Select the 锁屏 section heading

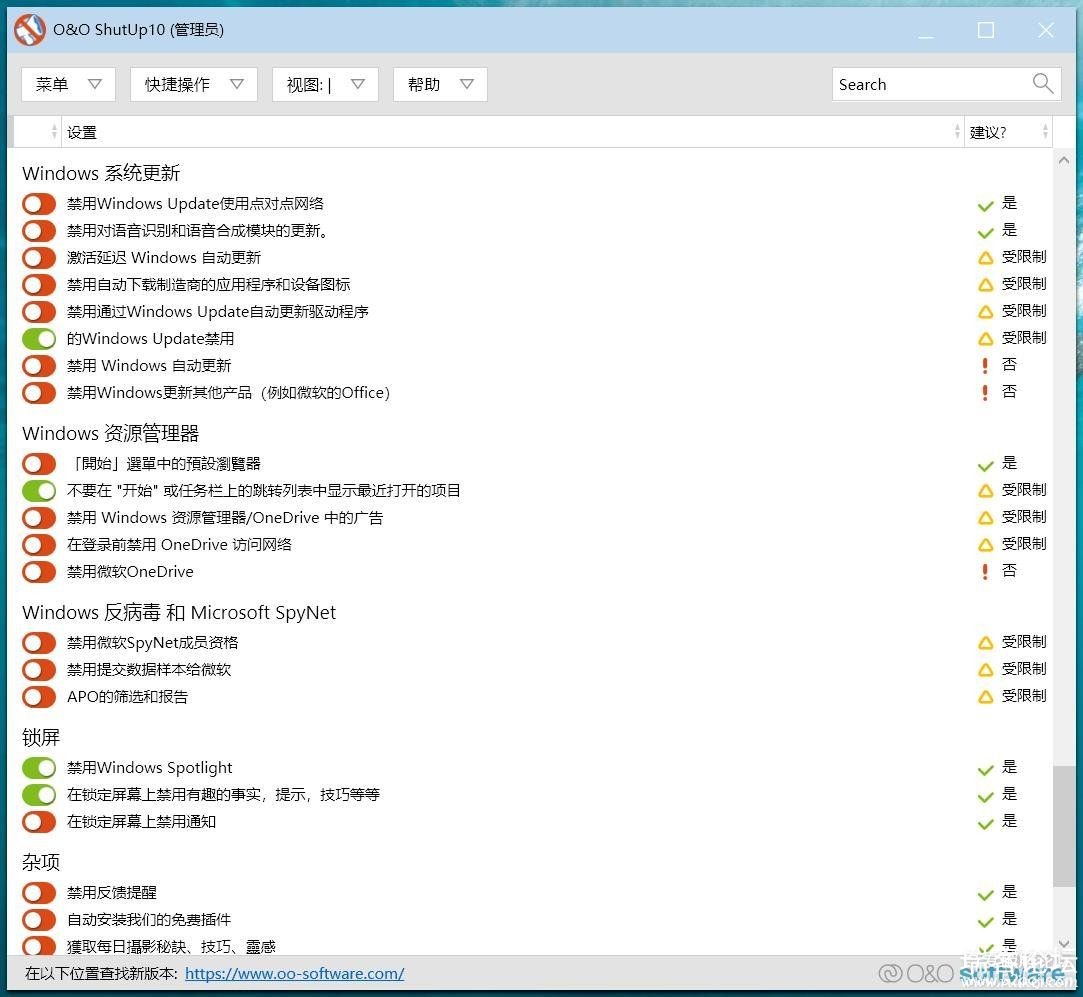[x=41, y=737]
